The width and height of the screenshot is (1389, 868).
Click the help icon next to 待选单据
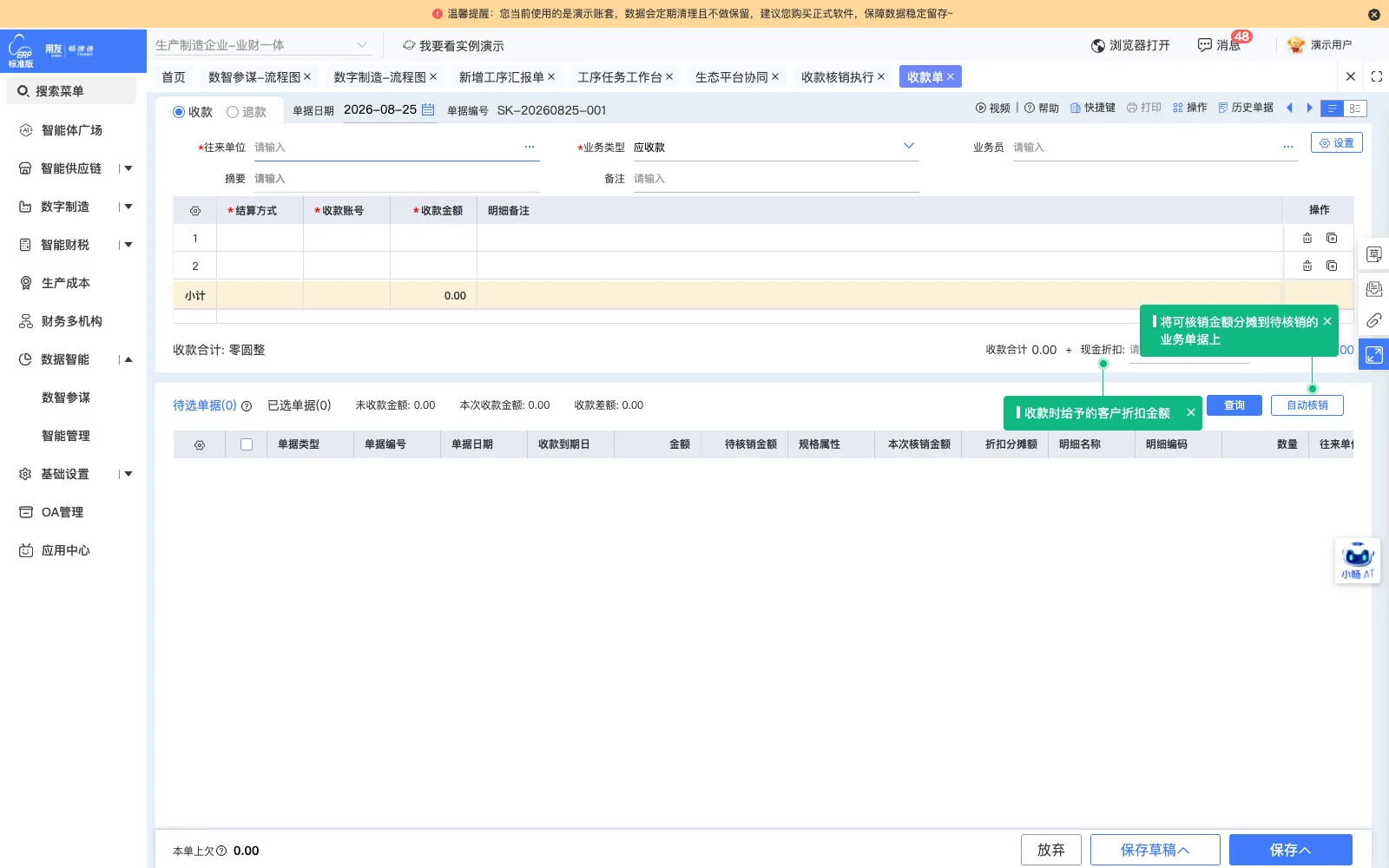(247, 406)
